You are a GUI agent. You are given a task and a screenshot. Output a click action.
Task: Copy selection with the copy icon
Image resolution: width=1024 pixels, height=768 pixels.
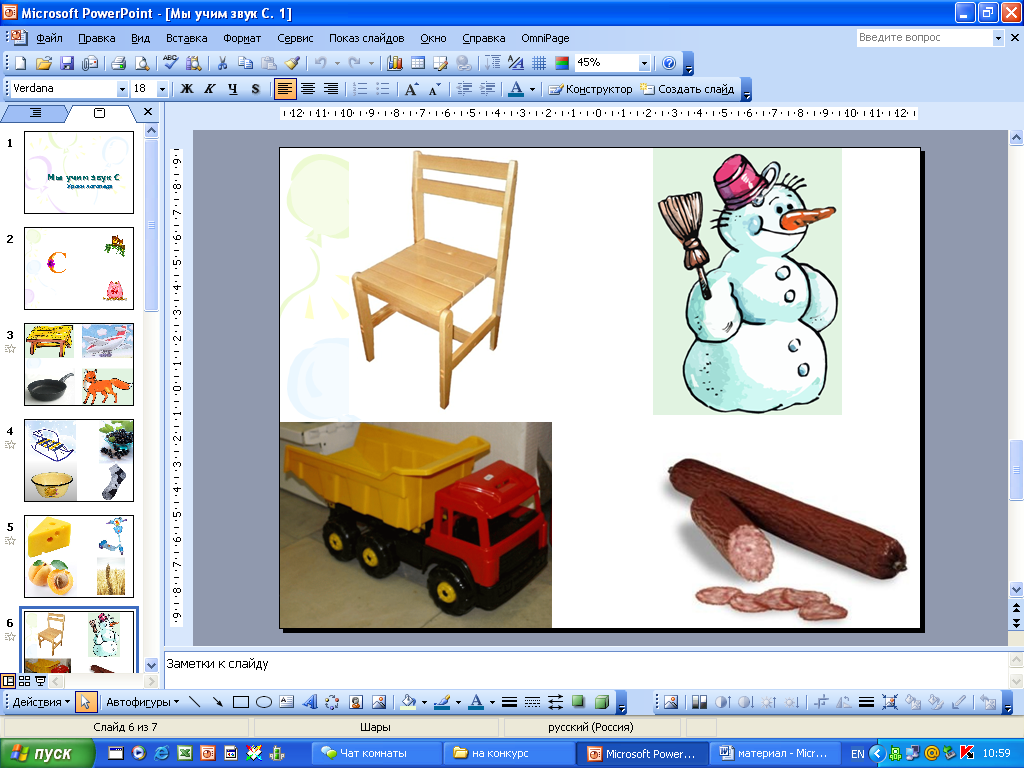[x=245, y=63]
